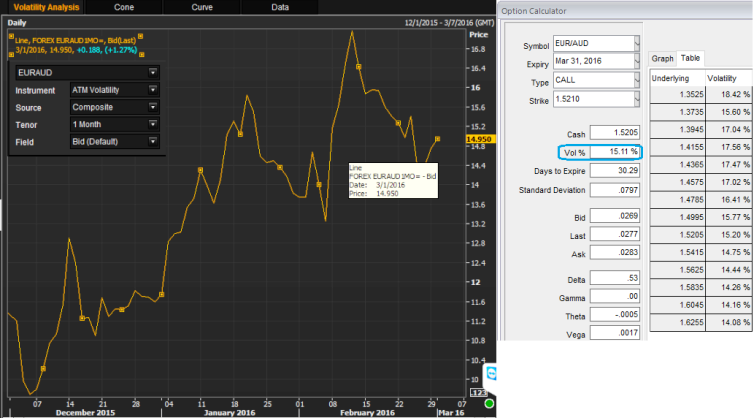This screenshot has width=754, height=418.
Task: Click the TeamViewer icon at chart edge
Action: [491, 373]
